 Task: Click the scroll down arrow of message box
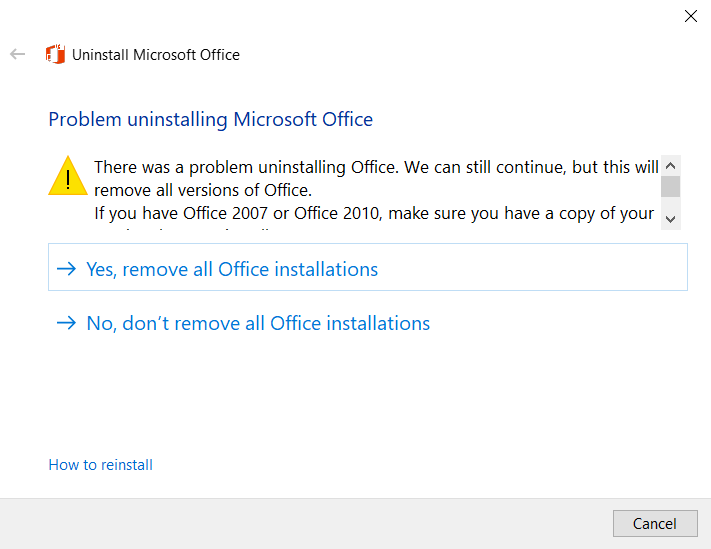tap(671, 219)
